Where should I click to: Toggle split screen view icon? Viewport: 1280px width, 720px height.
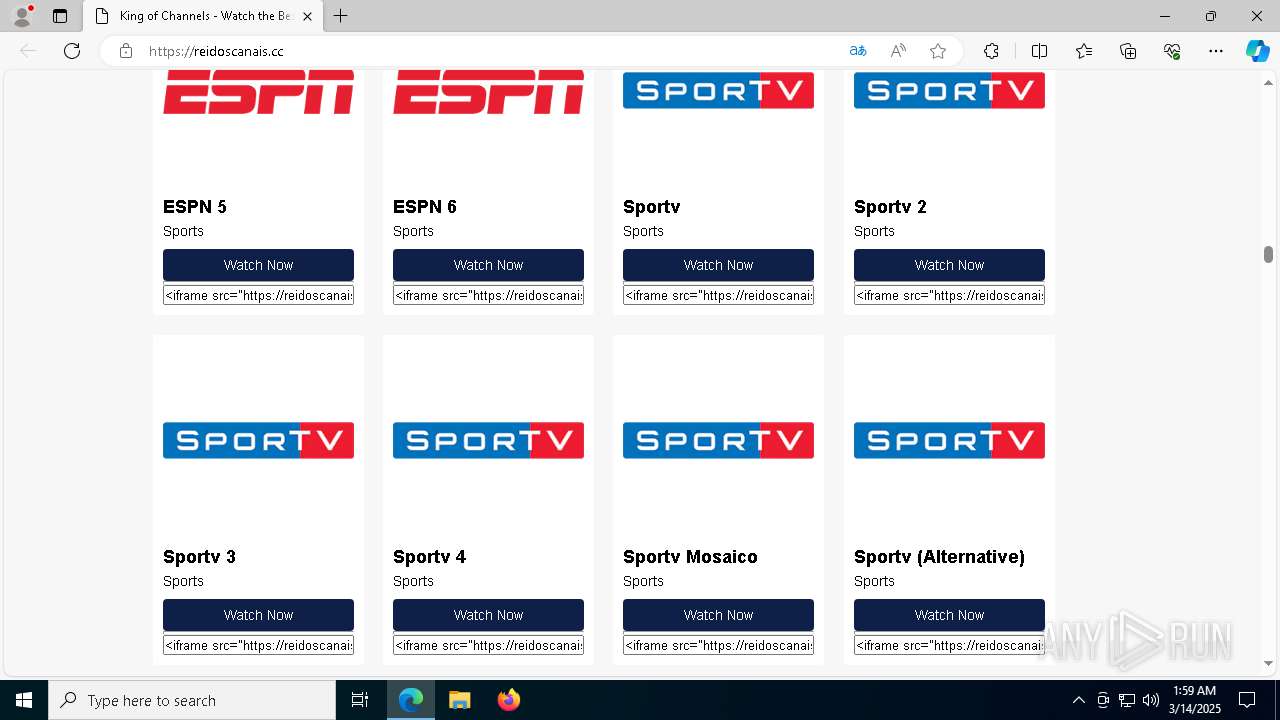(1039, 51)
